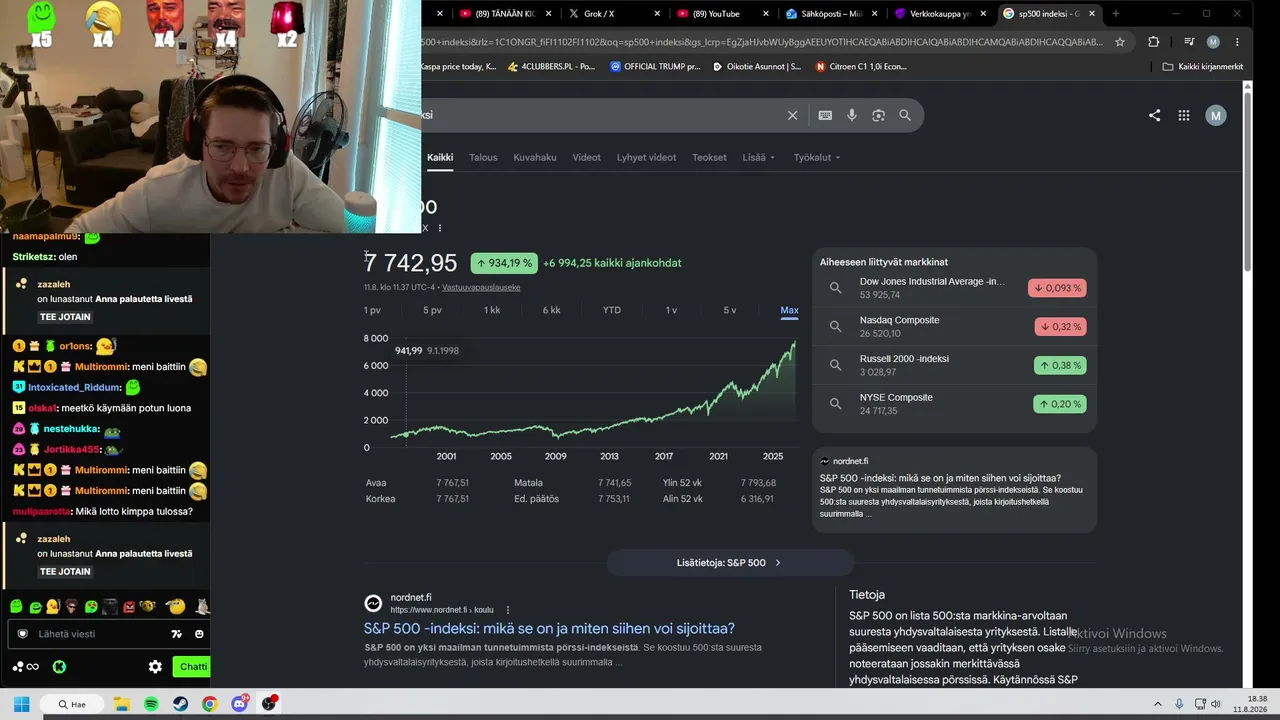Select the 1 kk chart range

pos(492,310)
